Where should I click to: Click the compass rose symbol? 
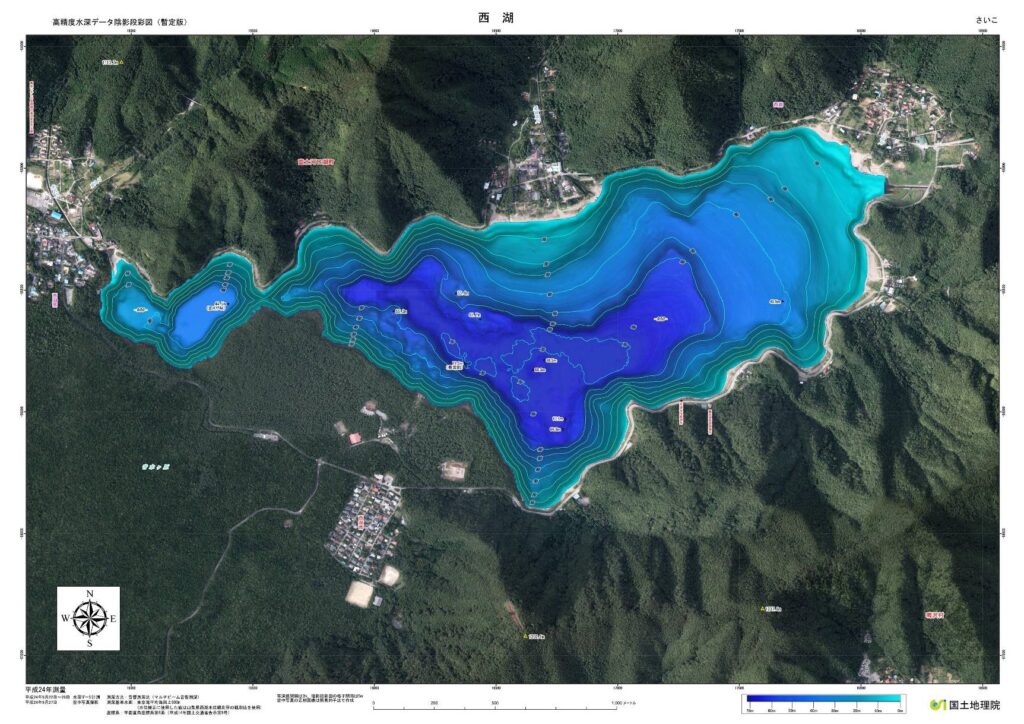[88, 617]
